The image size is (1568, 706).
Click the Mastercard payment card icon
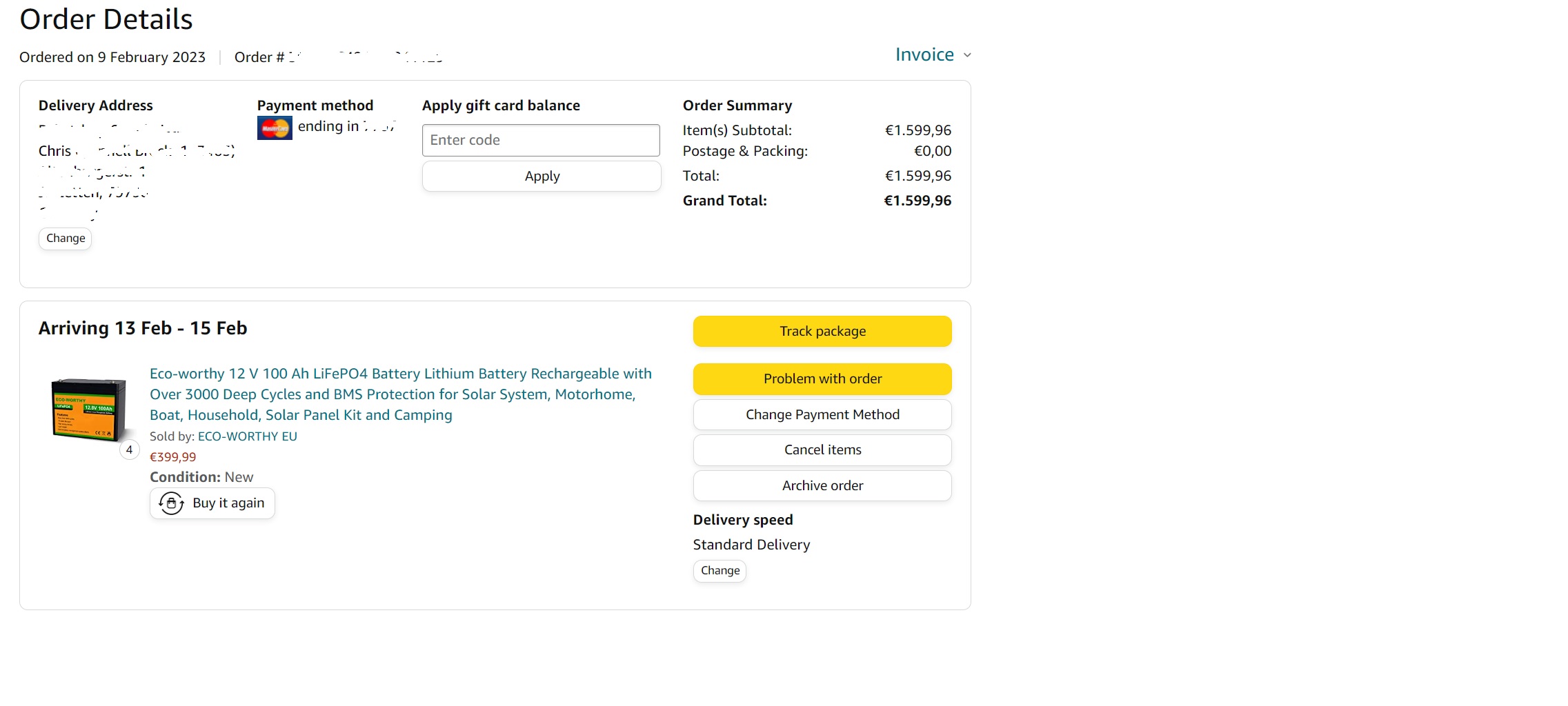[x=275, y=128]
